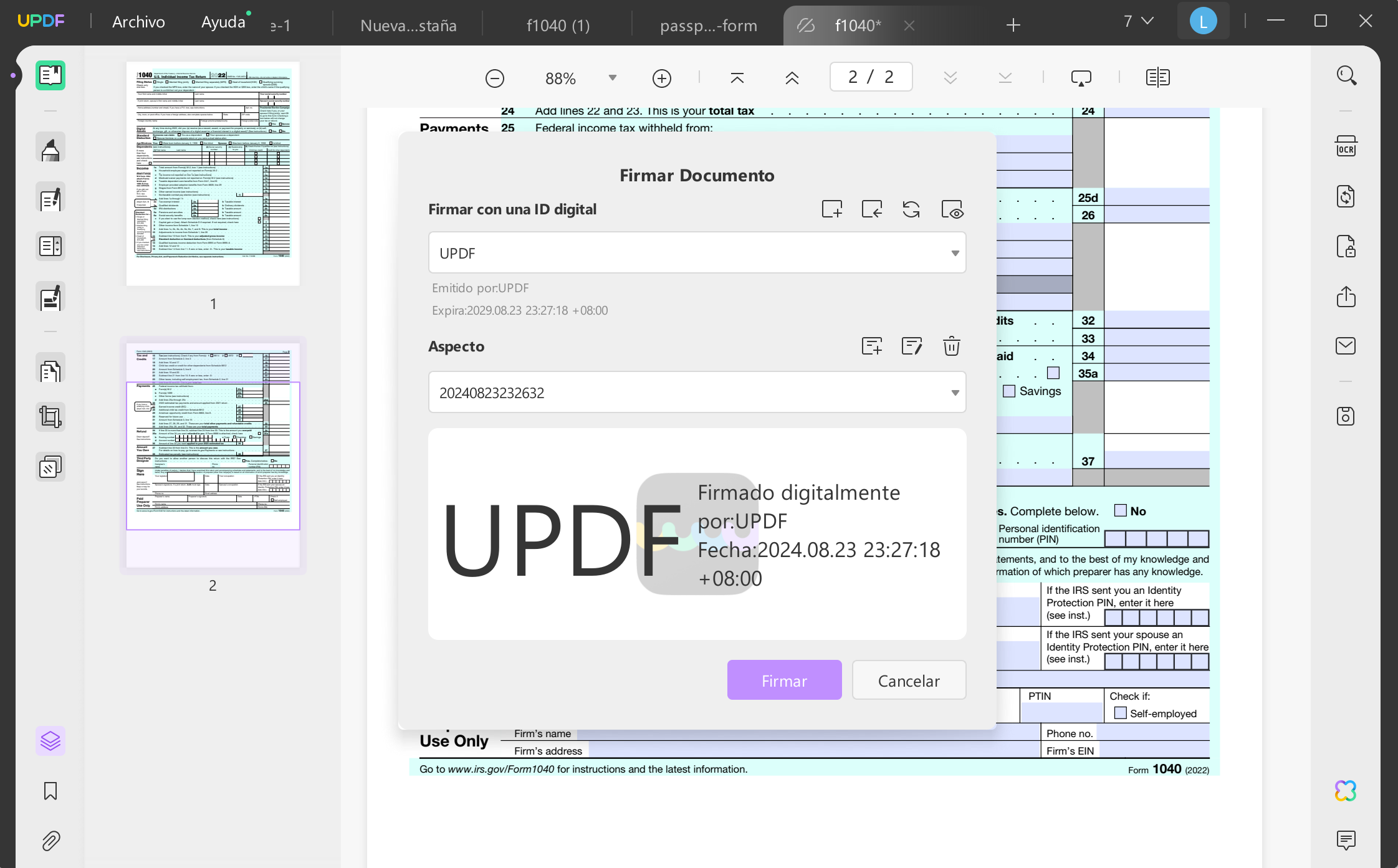Switch to the f1040 (1) tab

(558, 26)
